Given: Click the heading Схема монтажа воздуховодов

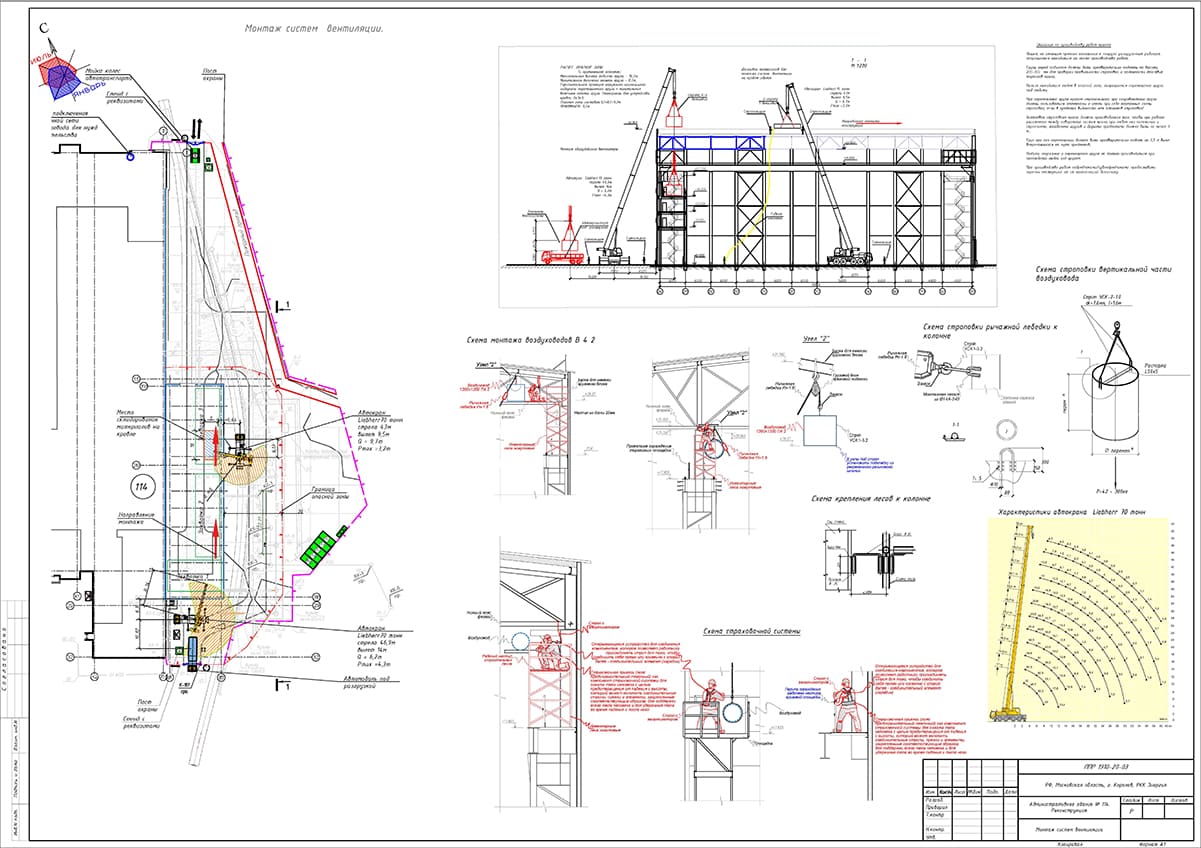Looking at the screenshot, I should click(530, 341).
